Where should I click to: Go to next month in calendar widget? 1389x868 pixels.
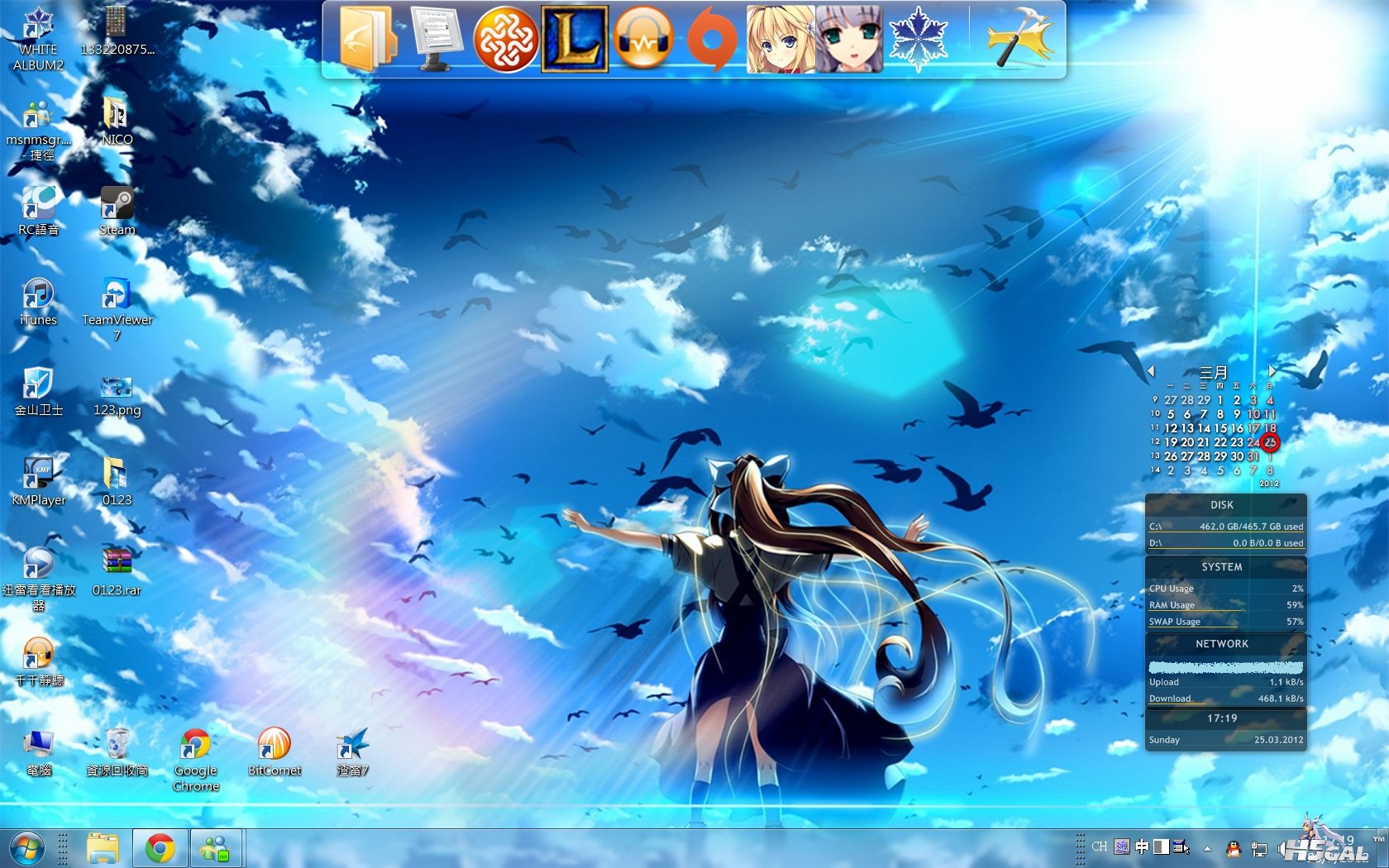[1272, 371]
